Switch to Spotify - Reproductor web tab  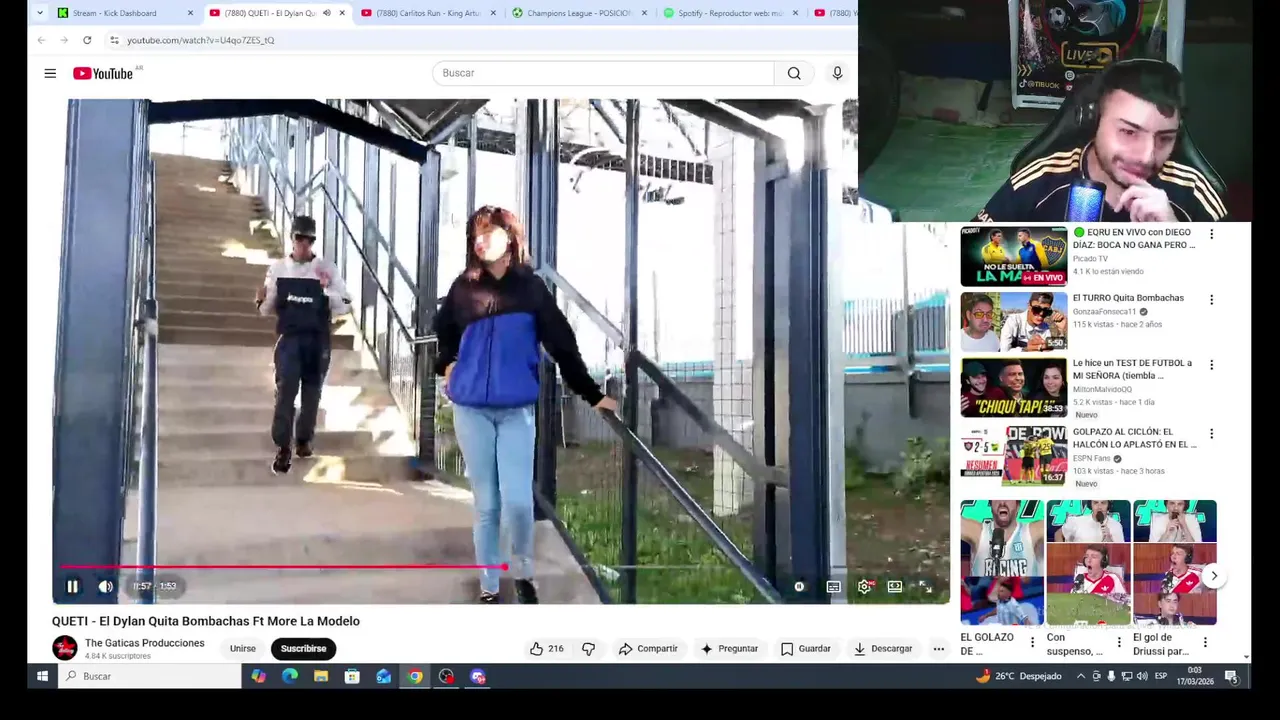[x=730, y=13]
